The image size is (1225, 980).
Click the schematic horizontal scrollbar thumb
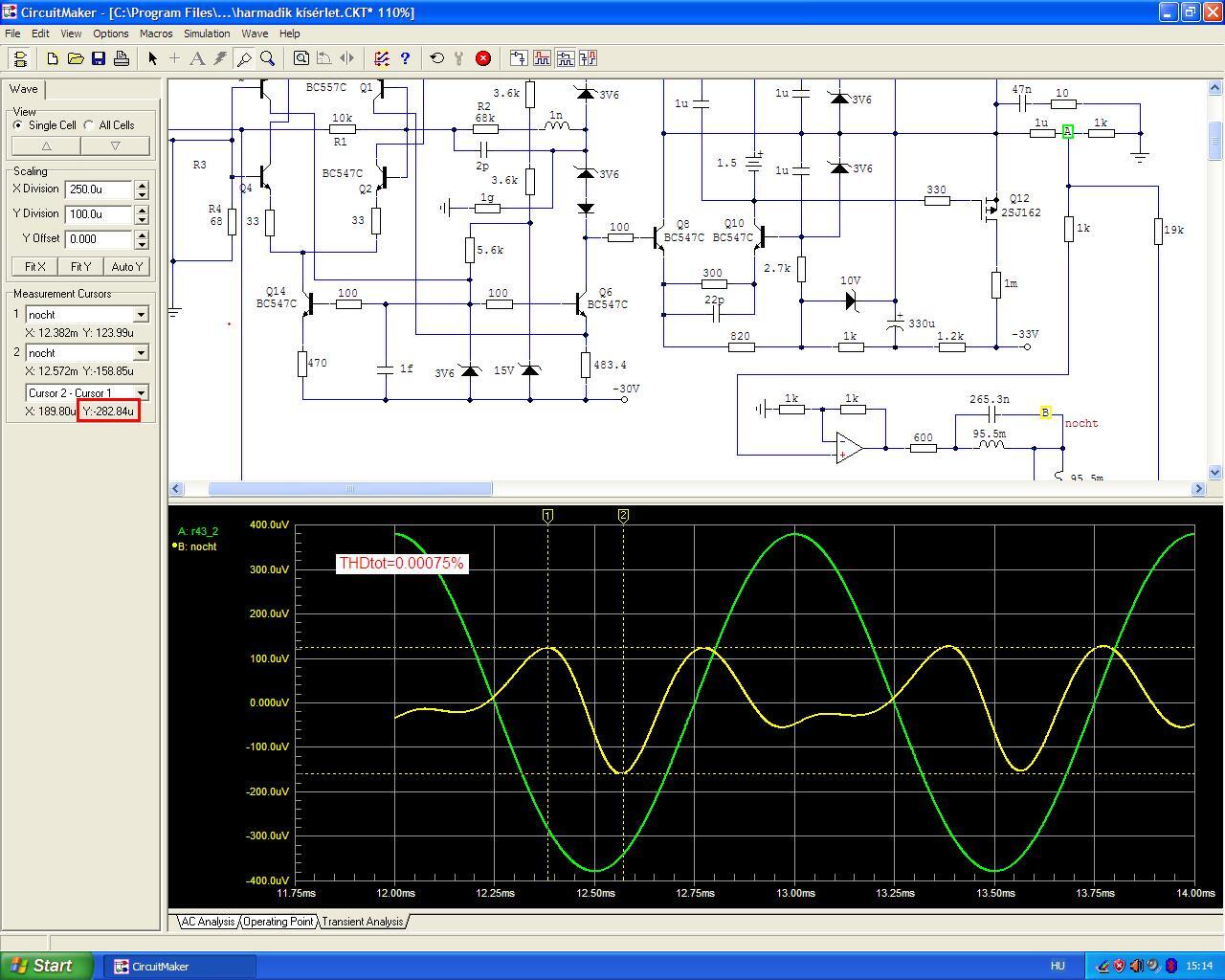(350, 489)
